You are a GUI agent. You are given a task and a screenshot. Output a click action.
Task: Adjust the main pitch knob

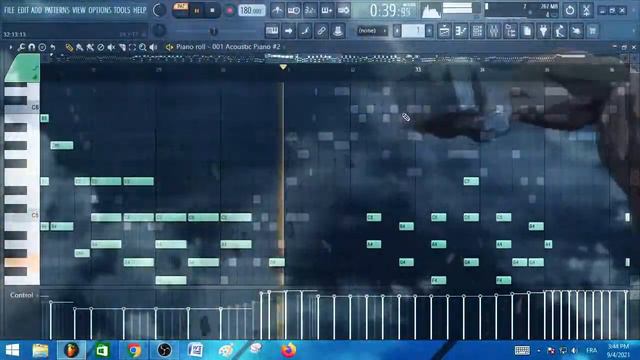(x=159, y=30)
